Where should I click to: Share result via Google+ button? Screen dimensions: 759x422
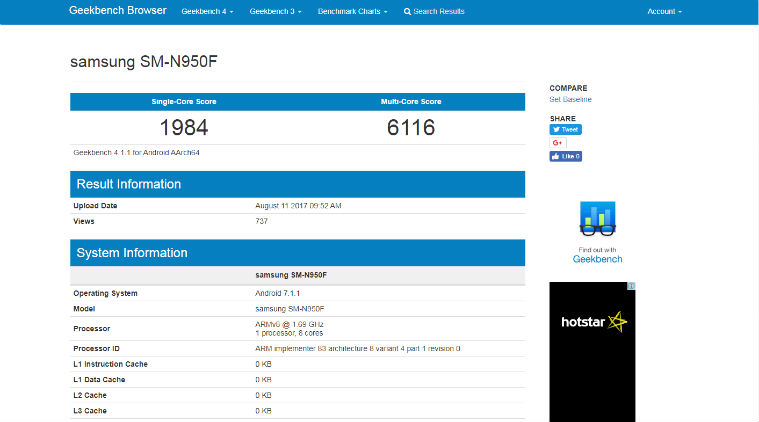557,143
